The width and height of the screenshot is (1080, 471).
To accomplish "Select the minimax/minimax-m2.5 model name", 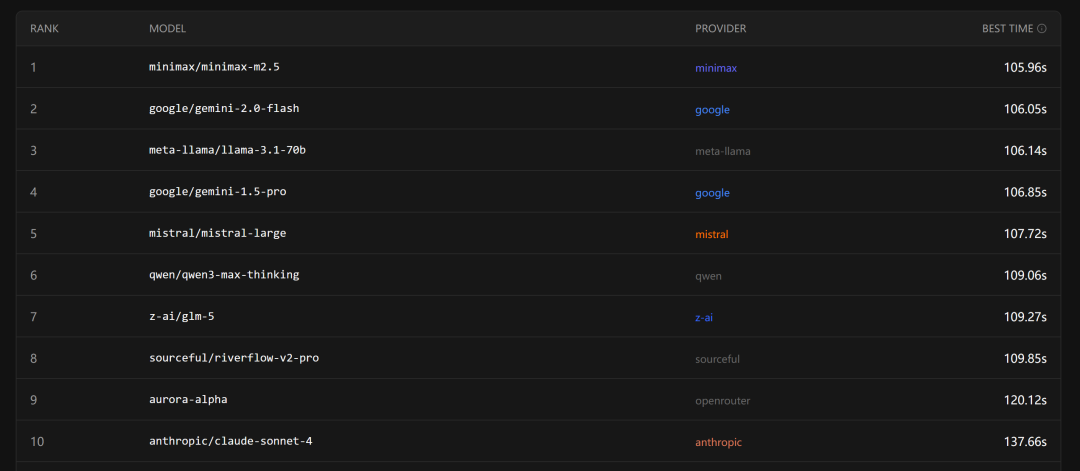I will pos(207,67).
